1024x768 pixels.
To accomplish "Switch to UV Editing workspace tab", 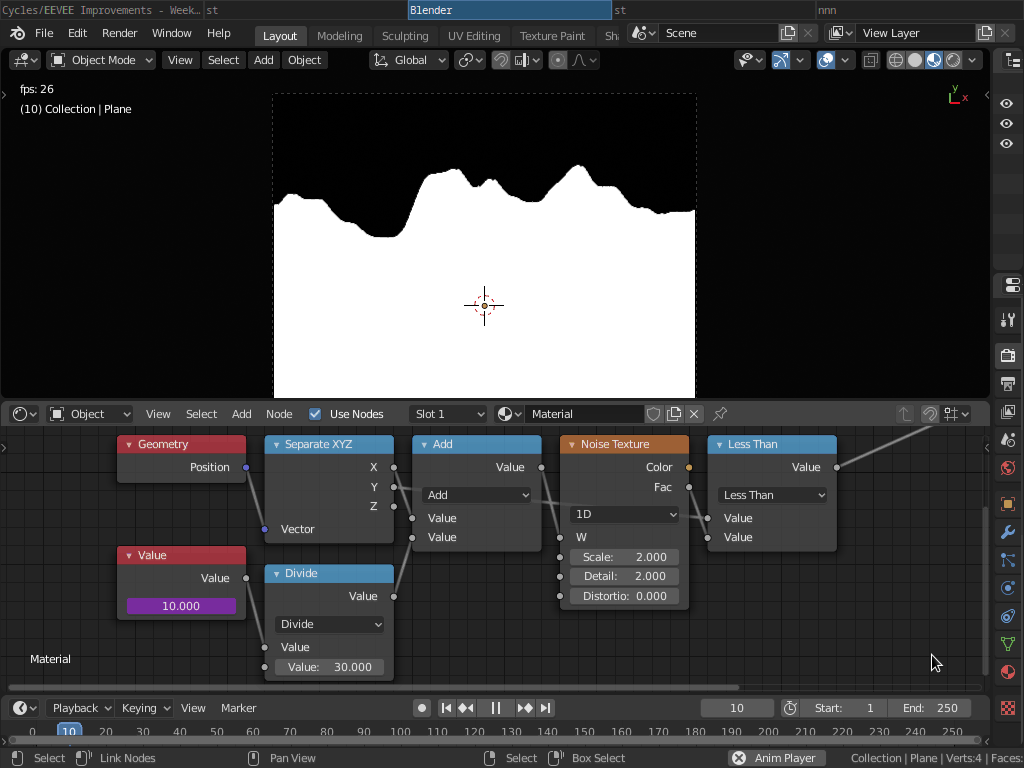I will tap(474, 36).
